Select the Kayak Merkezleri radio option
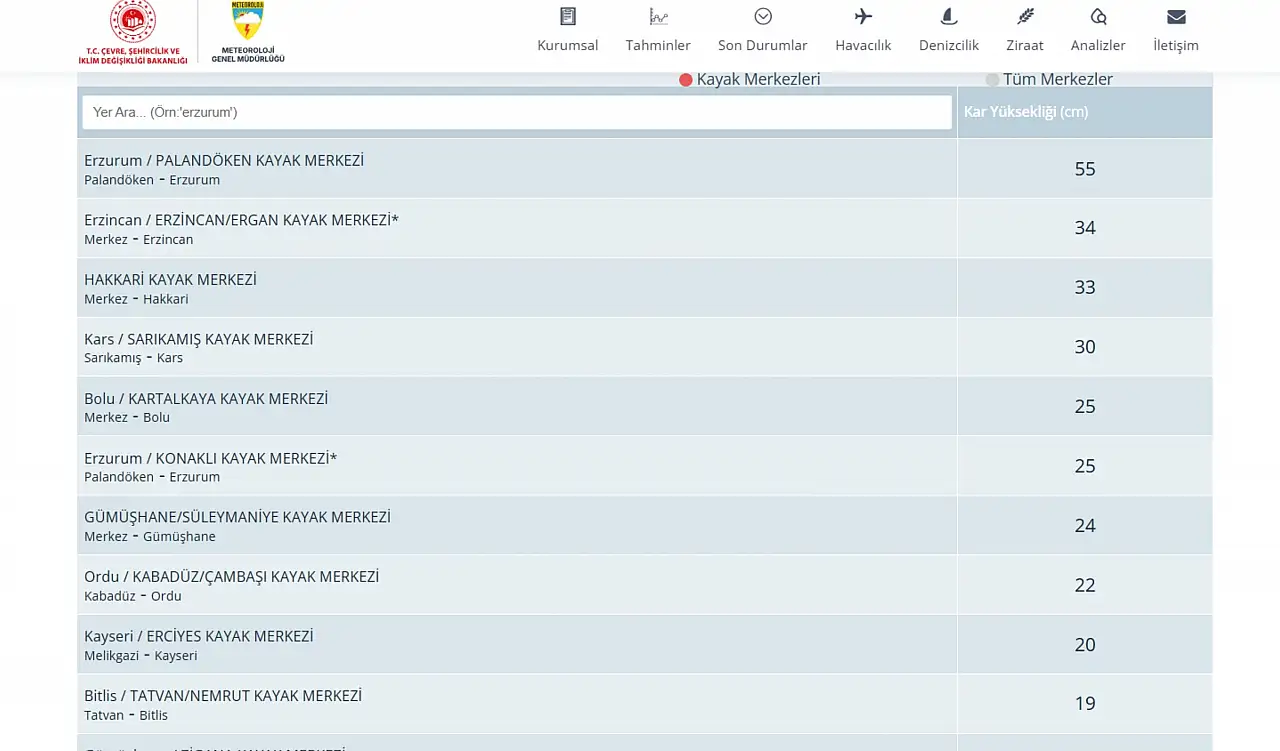The width and height of the screenshot is (1280, 751). pos(686,80)
